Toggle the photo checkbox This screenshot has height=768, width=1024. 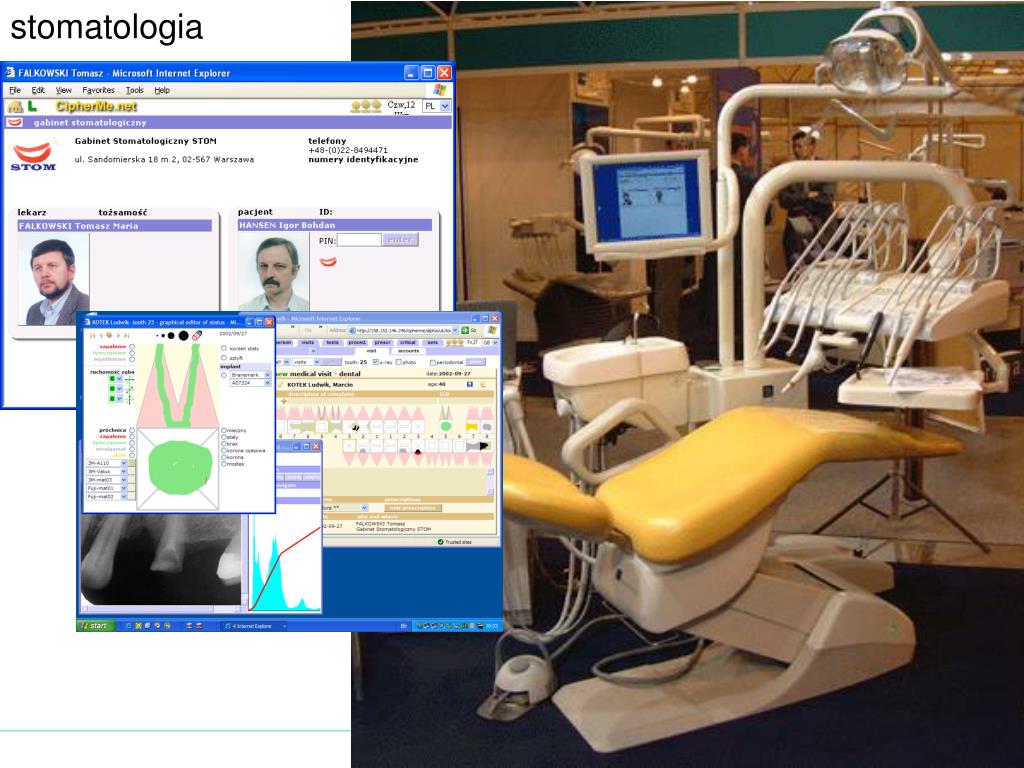click(399, 362)
